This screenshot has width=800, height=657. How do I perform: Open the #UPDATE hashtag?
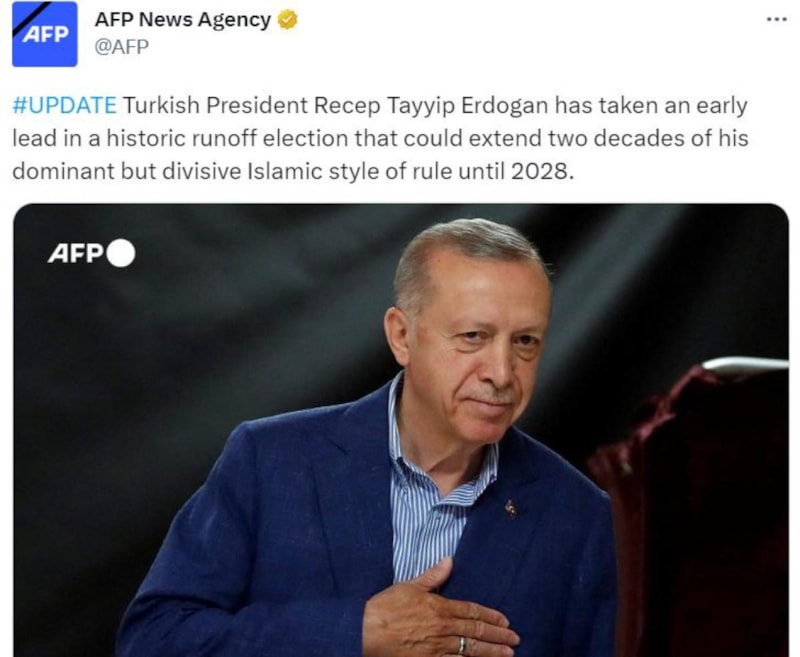(x=64, y=106)
